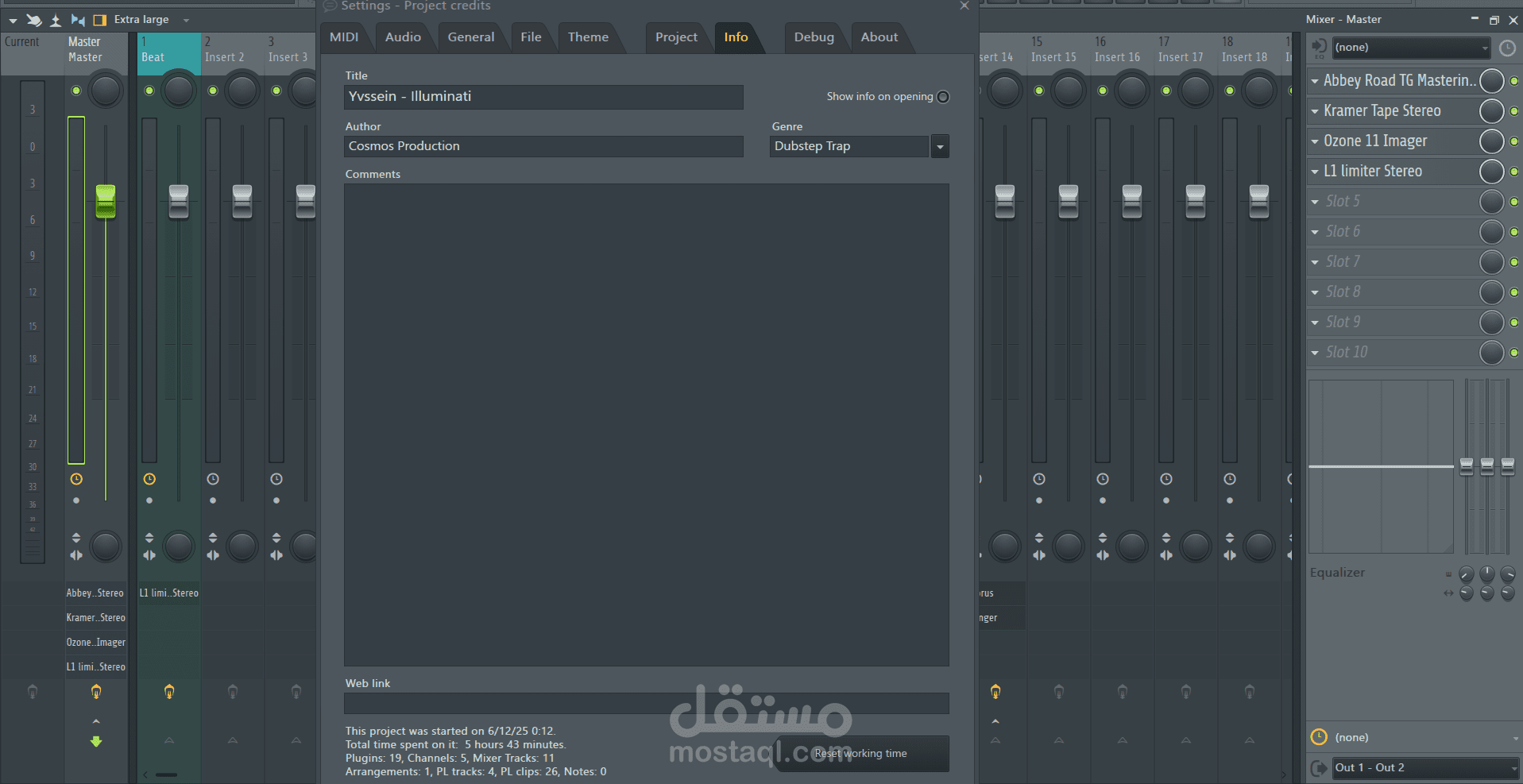
Task: Select Abbey..Stereo effect on Master strip
Action: pyautogui.click(x=95, y=593)
